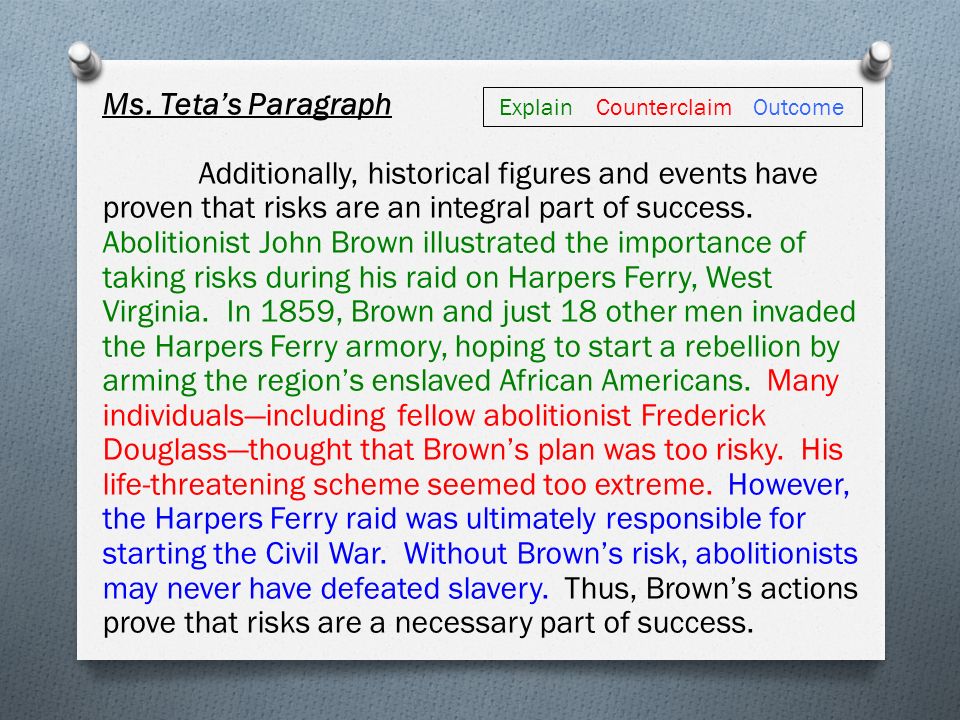Select the red 'Counterclaim' legend label
Viewport: 960px width, 720px height.
pyautogui.click(x=664, y=107)
